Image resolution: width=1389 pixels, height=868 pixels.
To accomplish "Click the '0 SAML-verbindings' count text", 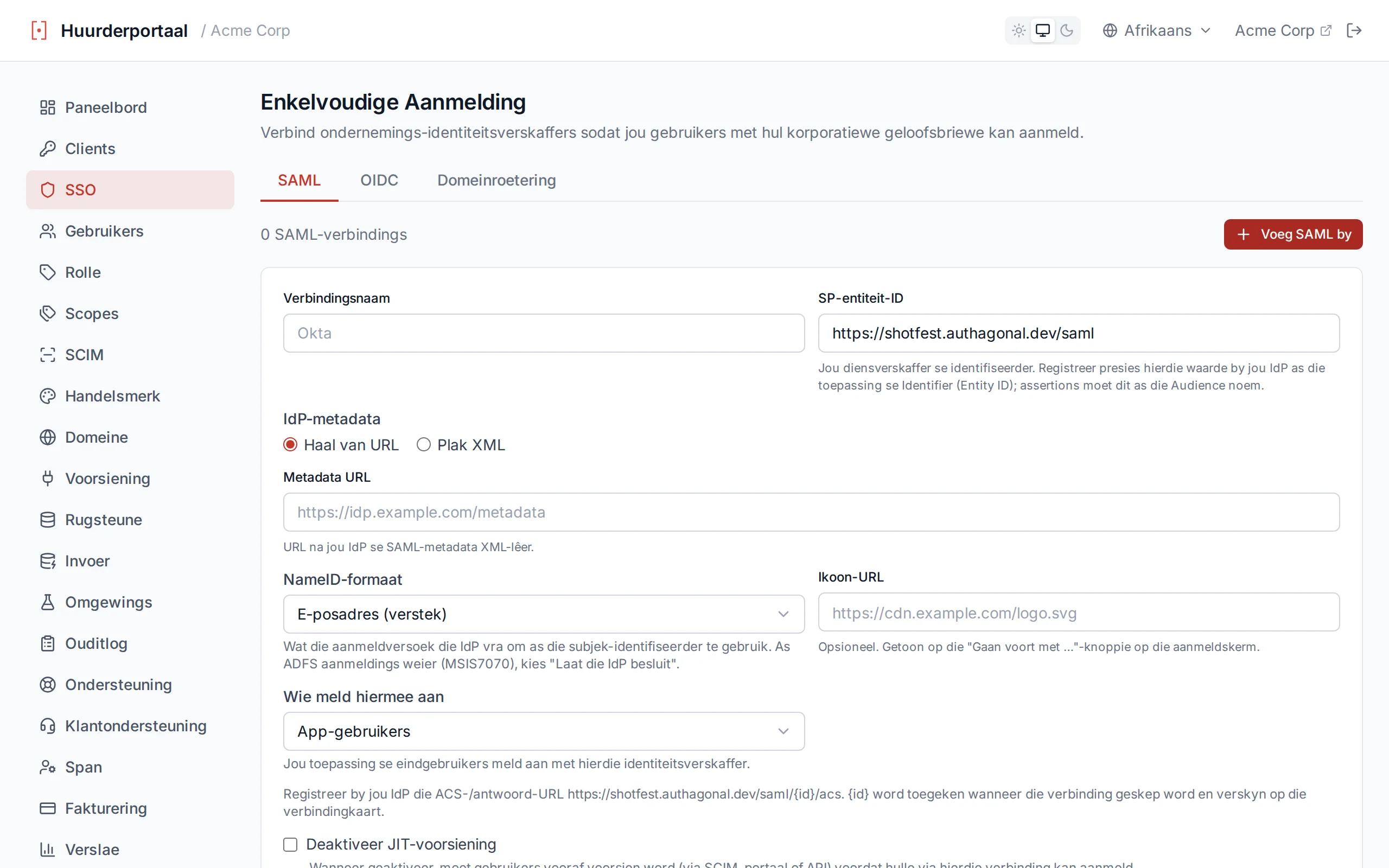I will 334,234.
